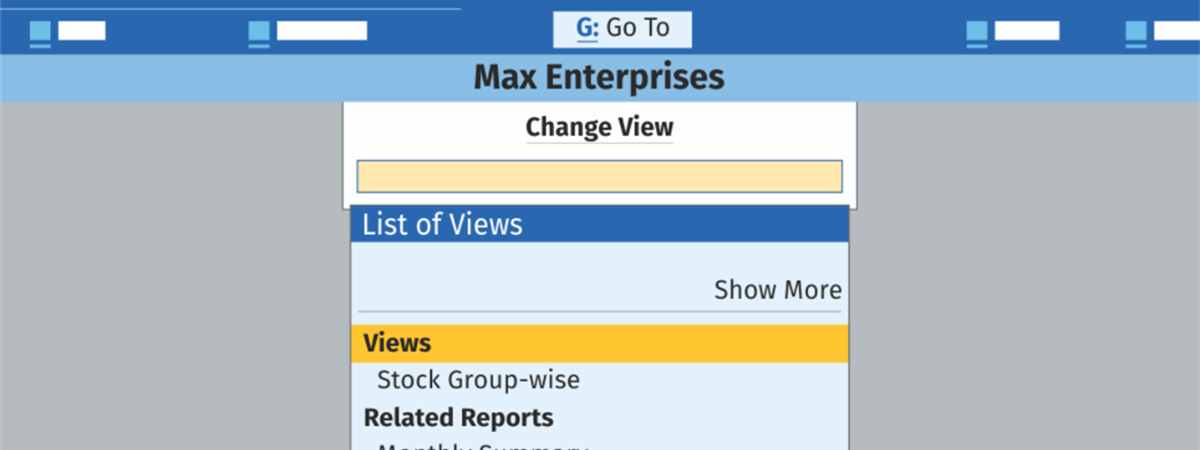Click the List of Views header bar
The width and height of the screenshot is (1200, 450).
coord(599,224)
